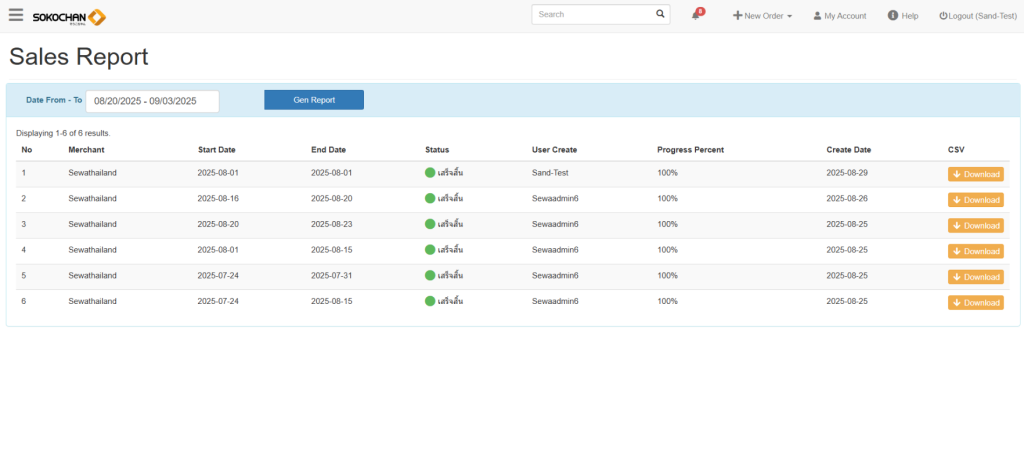The width and height of the screenshot is (1024, 460).
Task: Click the search text field
Action: tap(592, 15)
